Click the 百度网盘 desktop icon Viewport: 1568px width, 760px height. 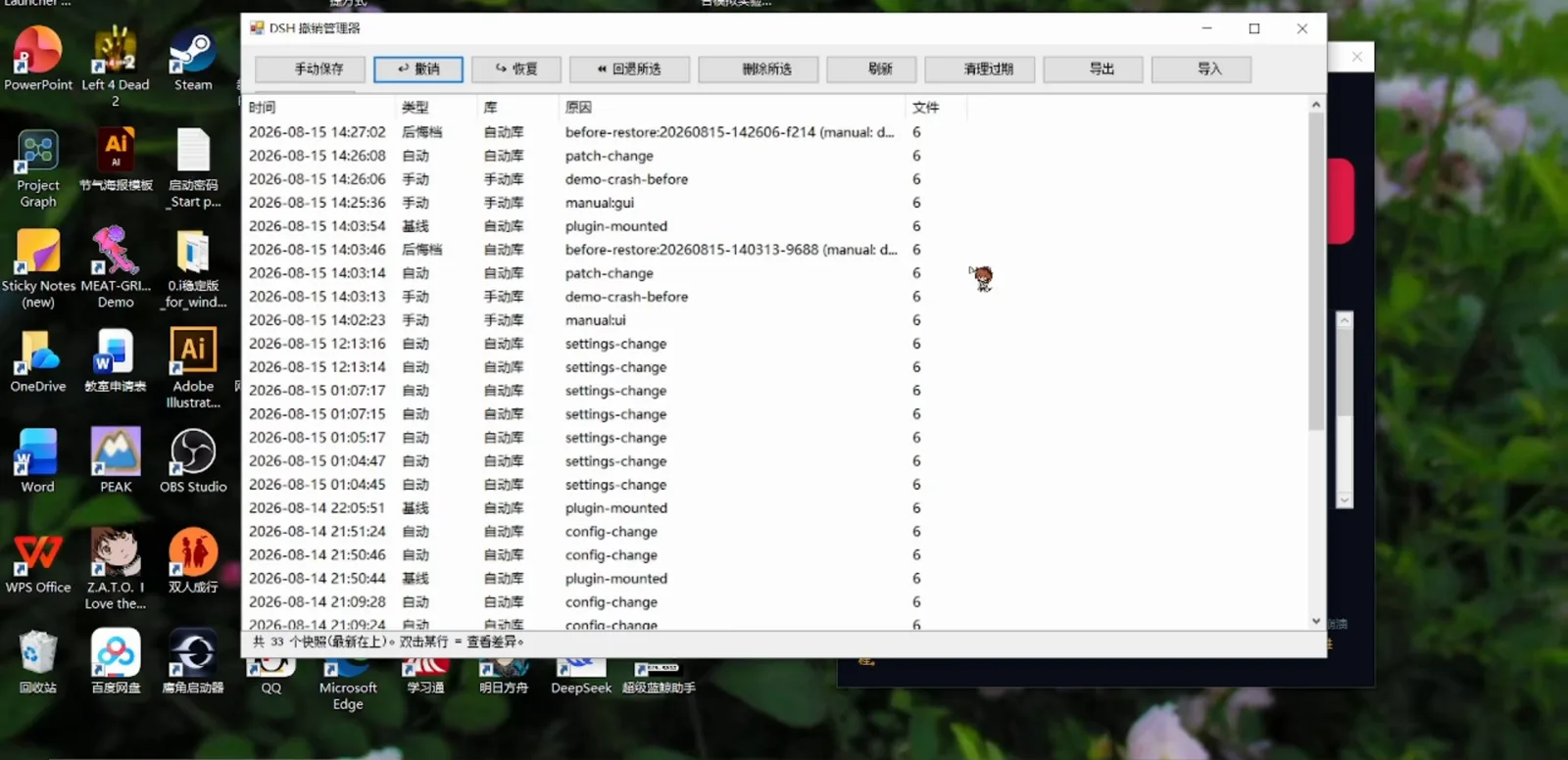pyautogui.click(x=115, y=662)
